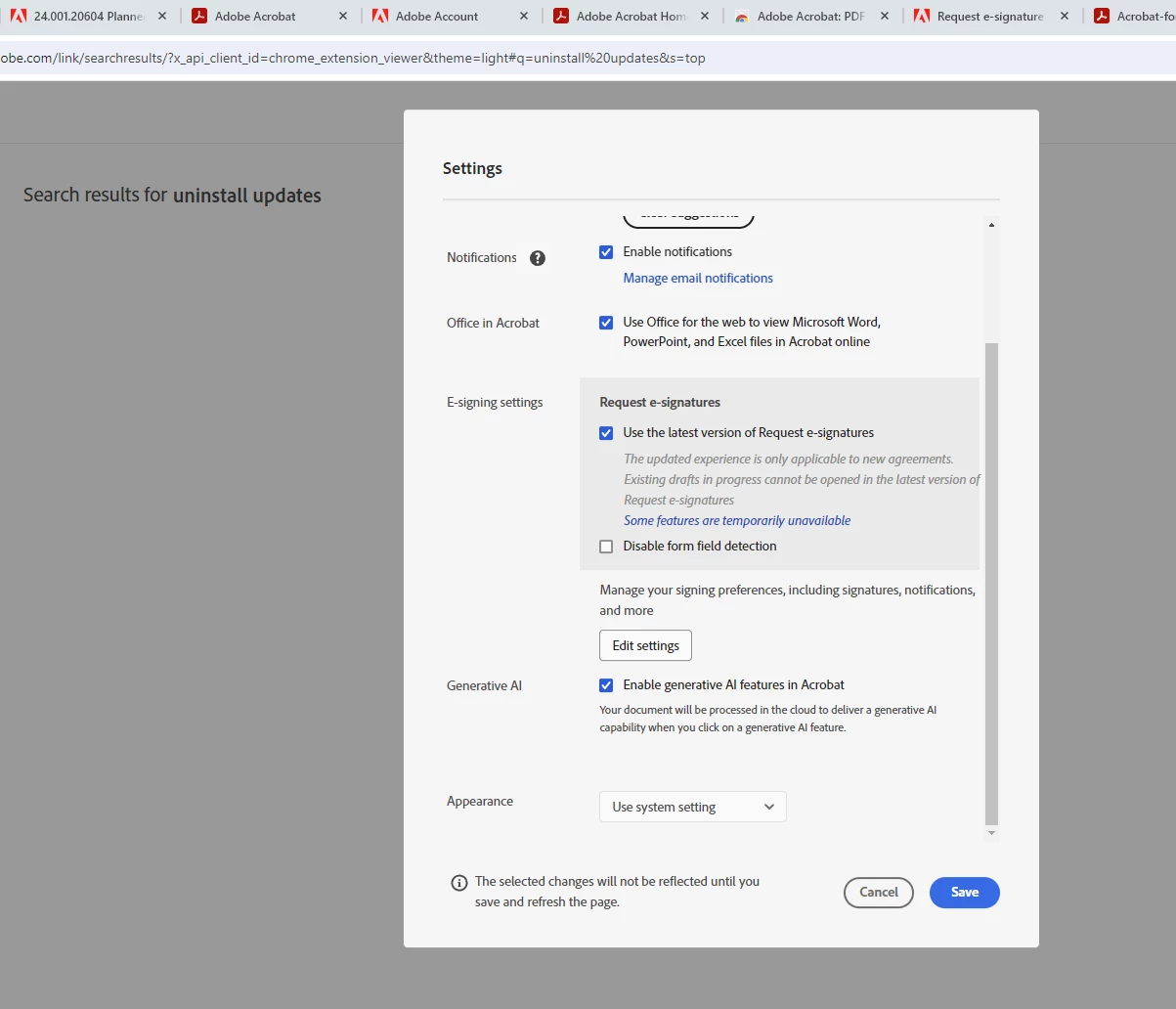1176x1009 pixels.
Task: Click the Notifications help question-mark icon
Action: pyautogui.click(x=538, y=258)
